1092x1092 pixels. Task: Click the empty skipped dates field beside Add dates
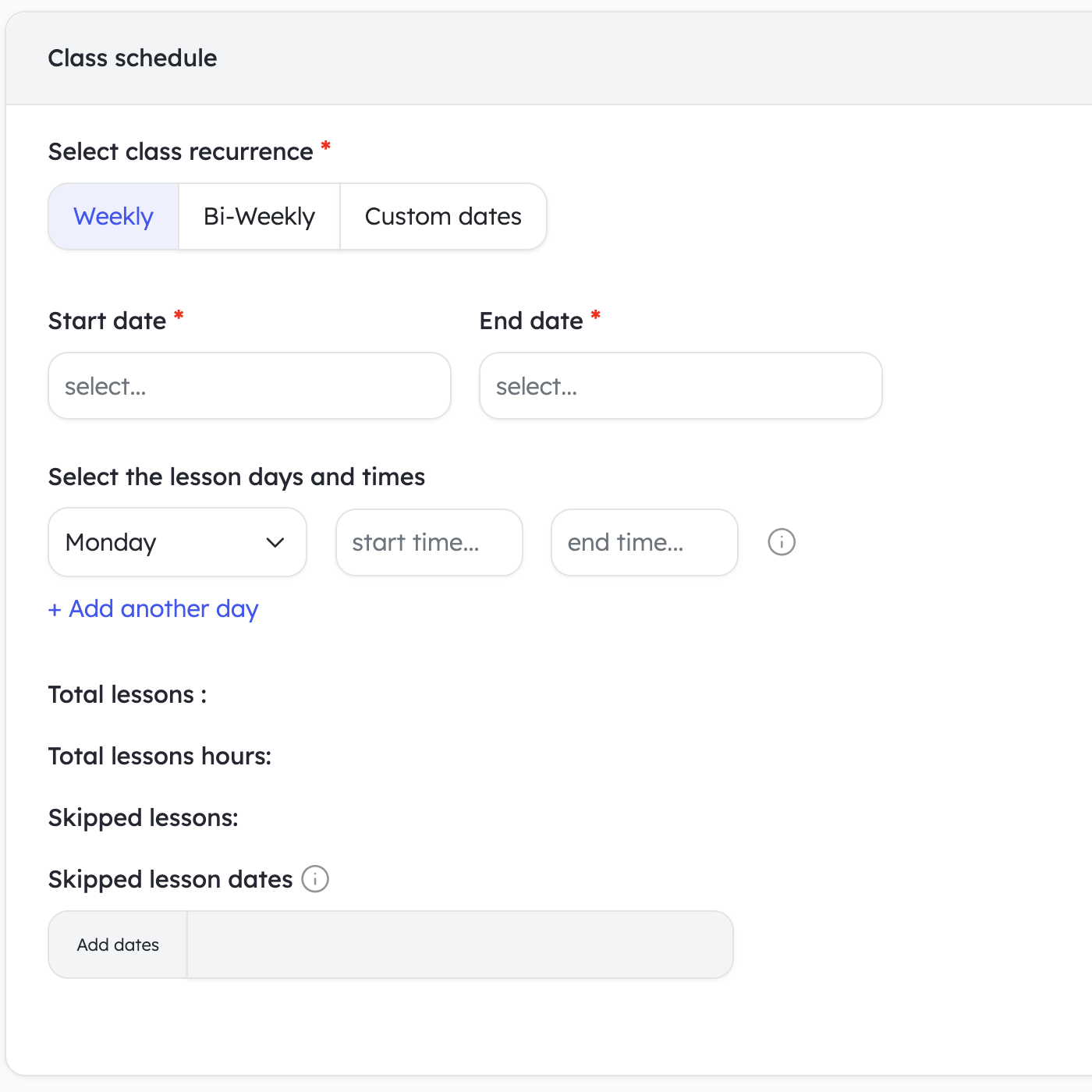(460, 945)
